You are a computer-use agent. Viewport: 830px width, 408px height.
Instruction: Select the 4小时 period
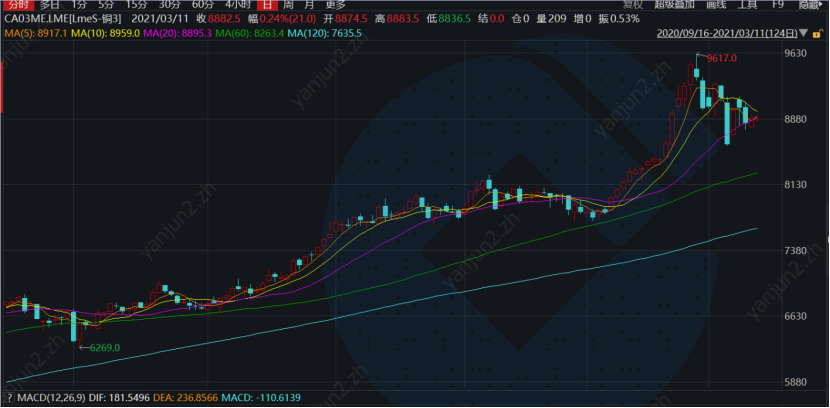click(x=236, y=5)
